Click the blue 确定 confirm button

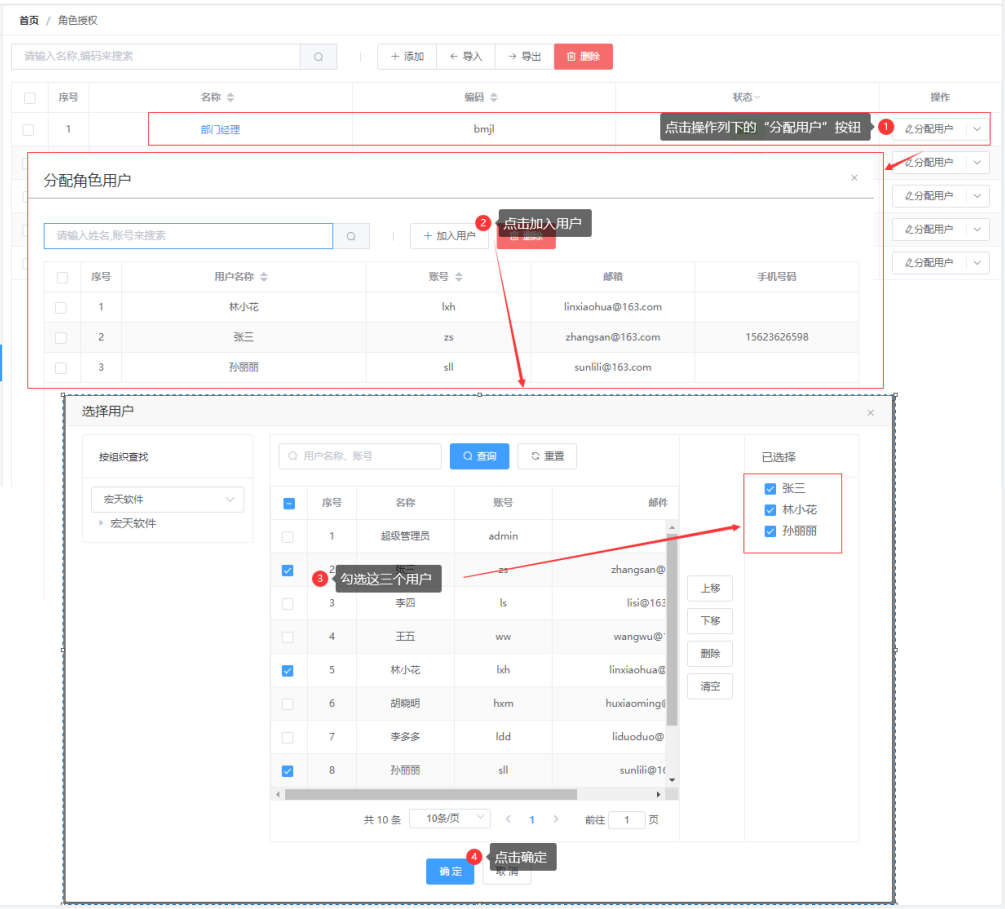click(450, 871)
